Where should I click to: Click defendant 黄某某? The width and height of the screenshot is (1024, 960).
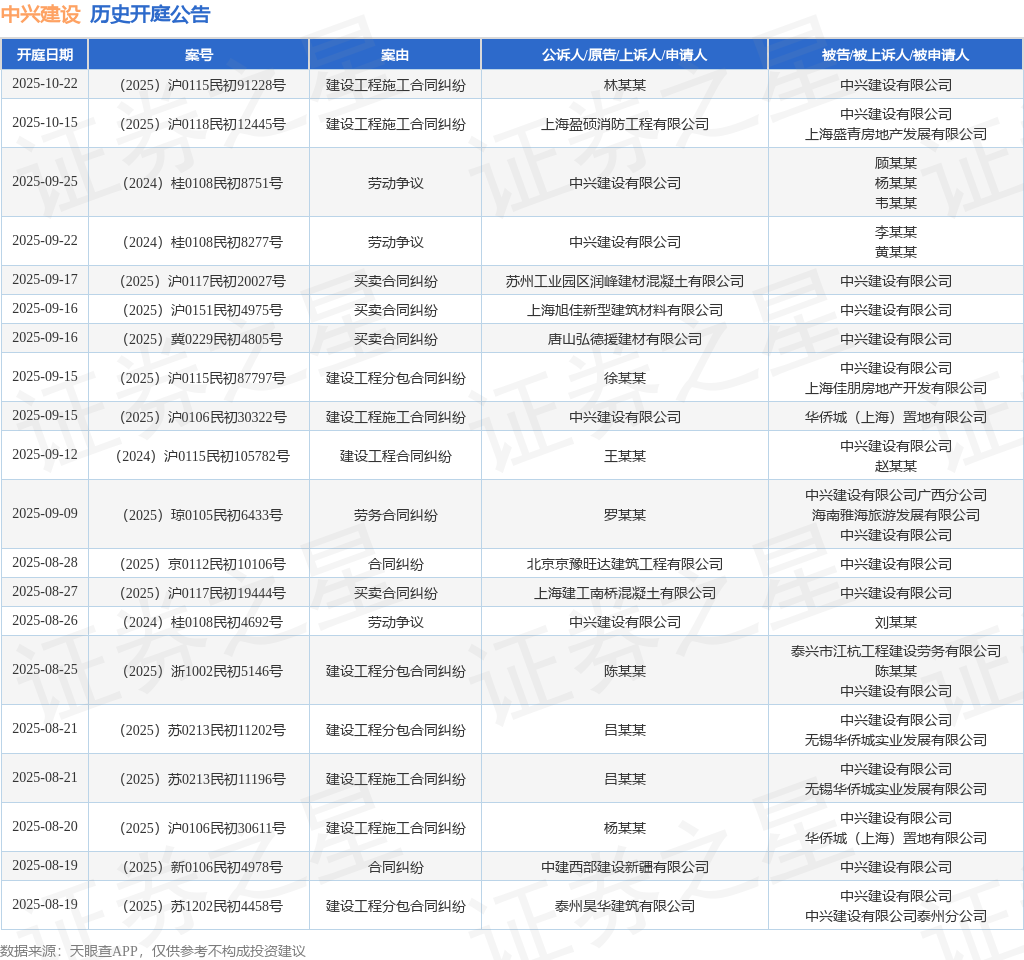pyautogui.click(x=895, y=252)
